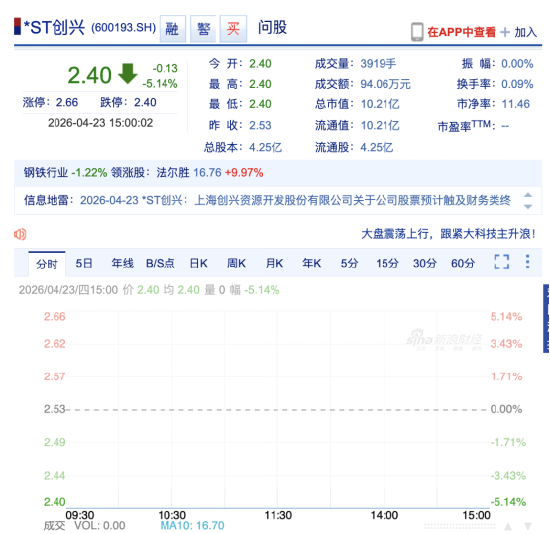Click the blue side tab at right edge
The image size is (550, 534).
[x=546, y=318]
